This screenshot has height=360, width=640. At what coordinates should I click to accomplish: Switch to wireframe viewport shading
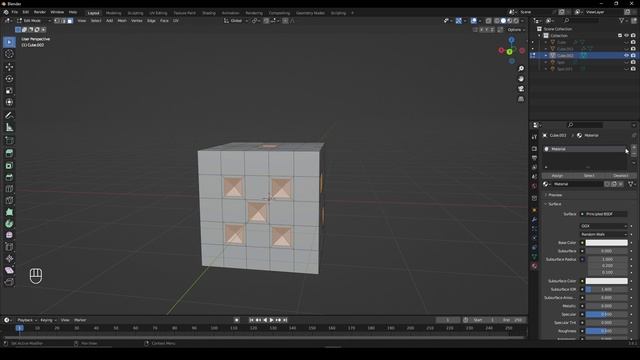(x=497, y=21)
